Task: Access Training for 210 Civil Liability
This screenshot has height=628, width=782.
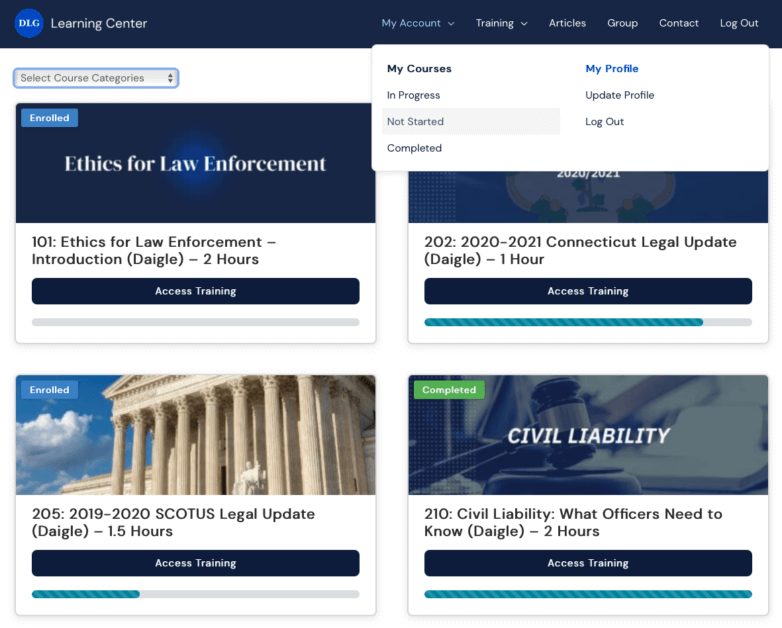Action: point(587,563)
